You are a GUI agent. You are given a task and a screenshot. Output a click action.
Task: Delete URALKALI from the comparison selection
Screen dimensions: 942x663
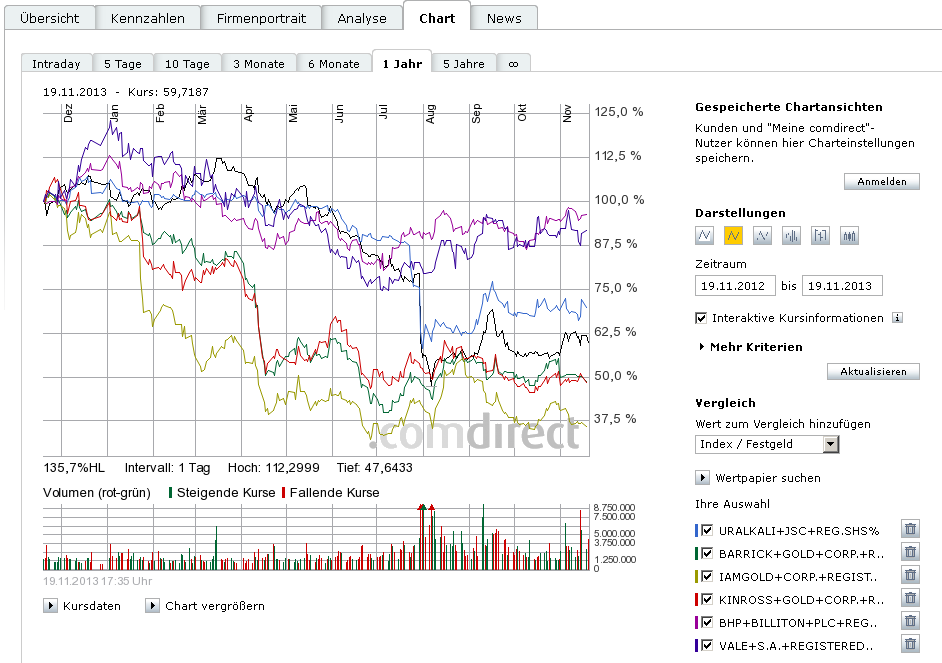910,530
